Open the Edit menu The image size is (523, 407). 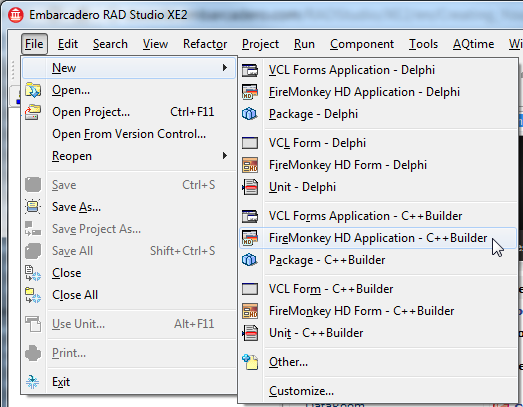pyautogui.click(x=68, y=44)
